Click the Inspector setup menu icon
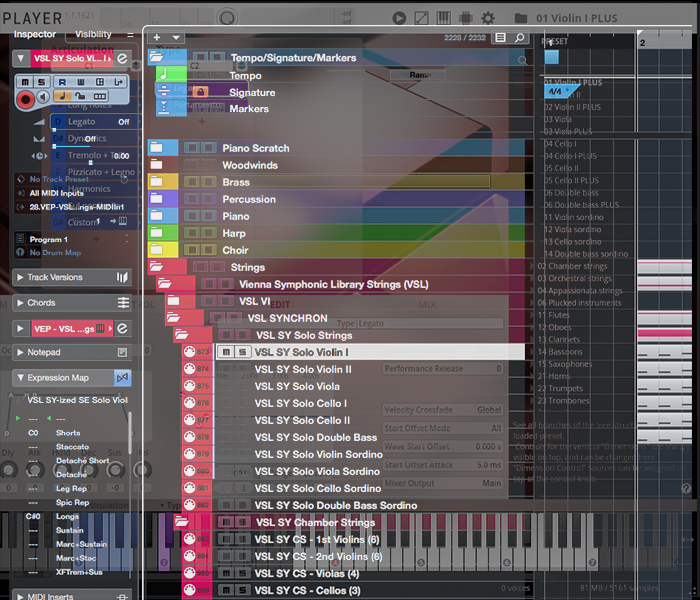The image size is (700, 600). tap(130, 34)
